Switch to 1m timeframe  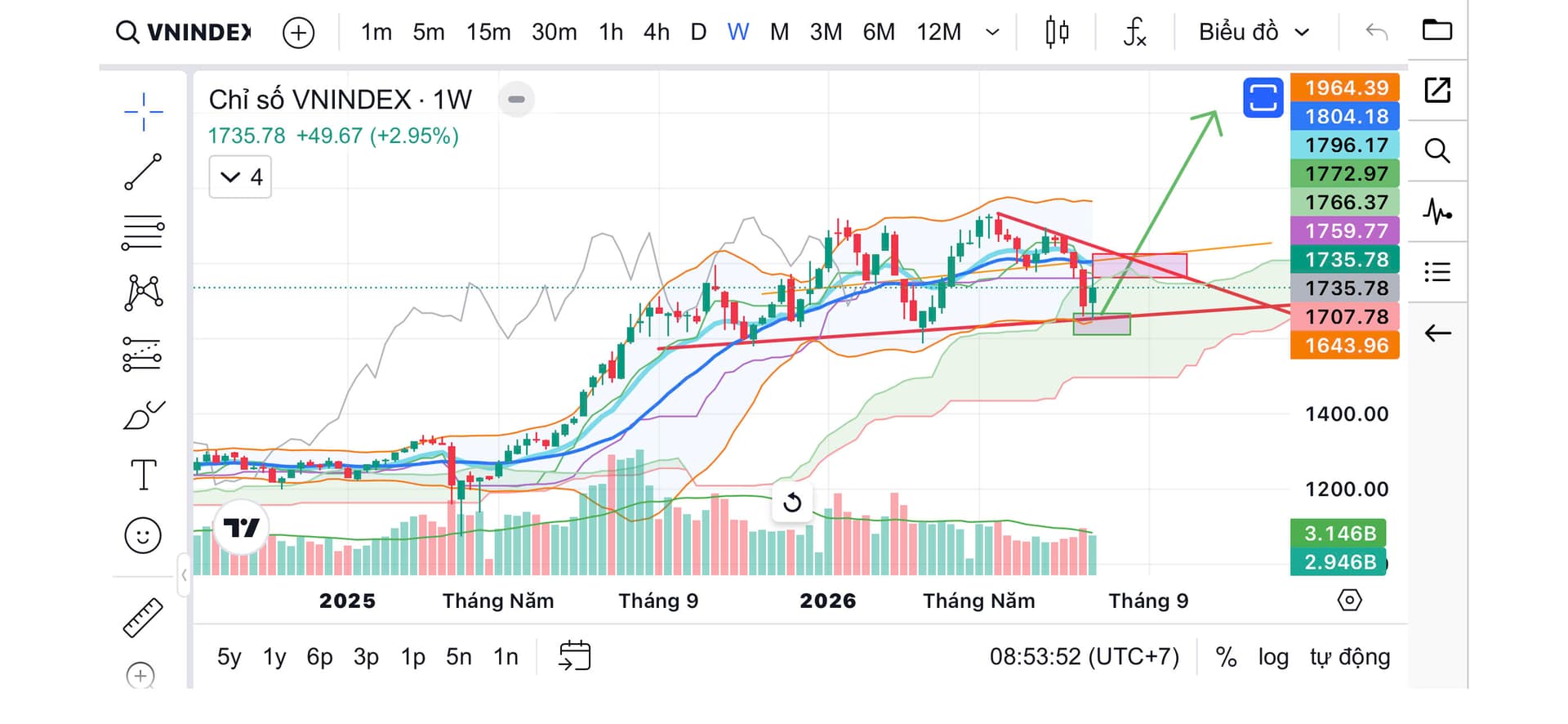(x=376, y=32)
